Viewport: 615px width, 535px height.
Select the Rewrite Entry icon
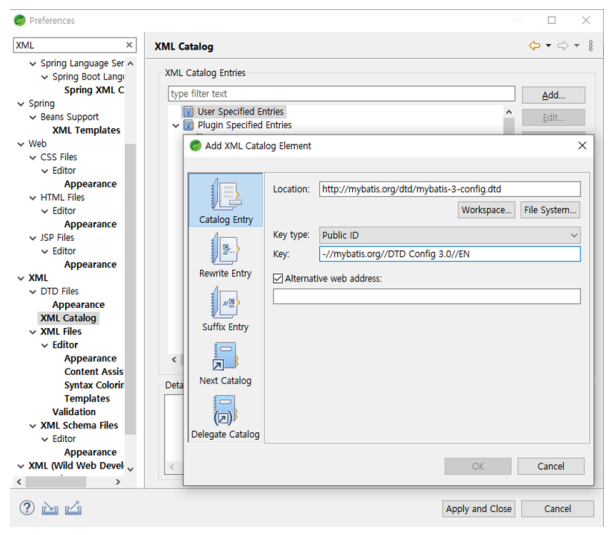[x=225, y=249]
